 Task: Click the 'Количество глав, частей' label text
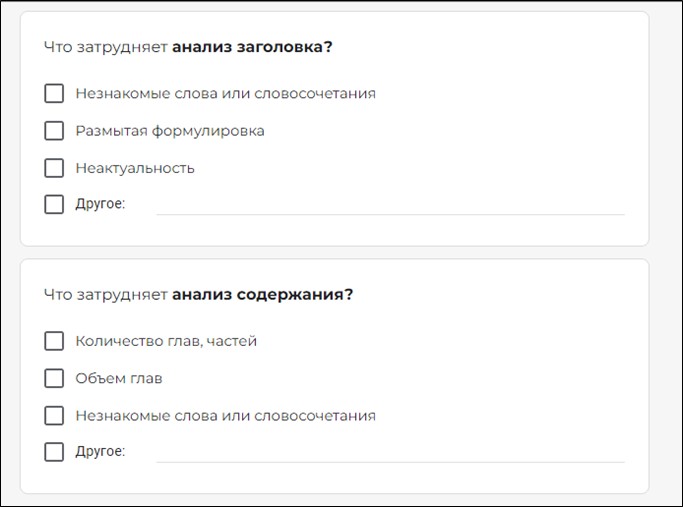[166, 341]
